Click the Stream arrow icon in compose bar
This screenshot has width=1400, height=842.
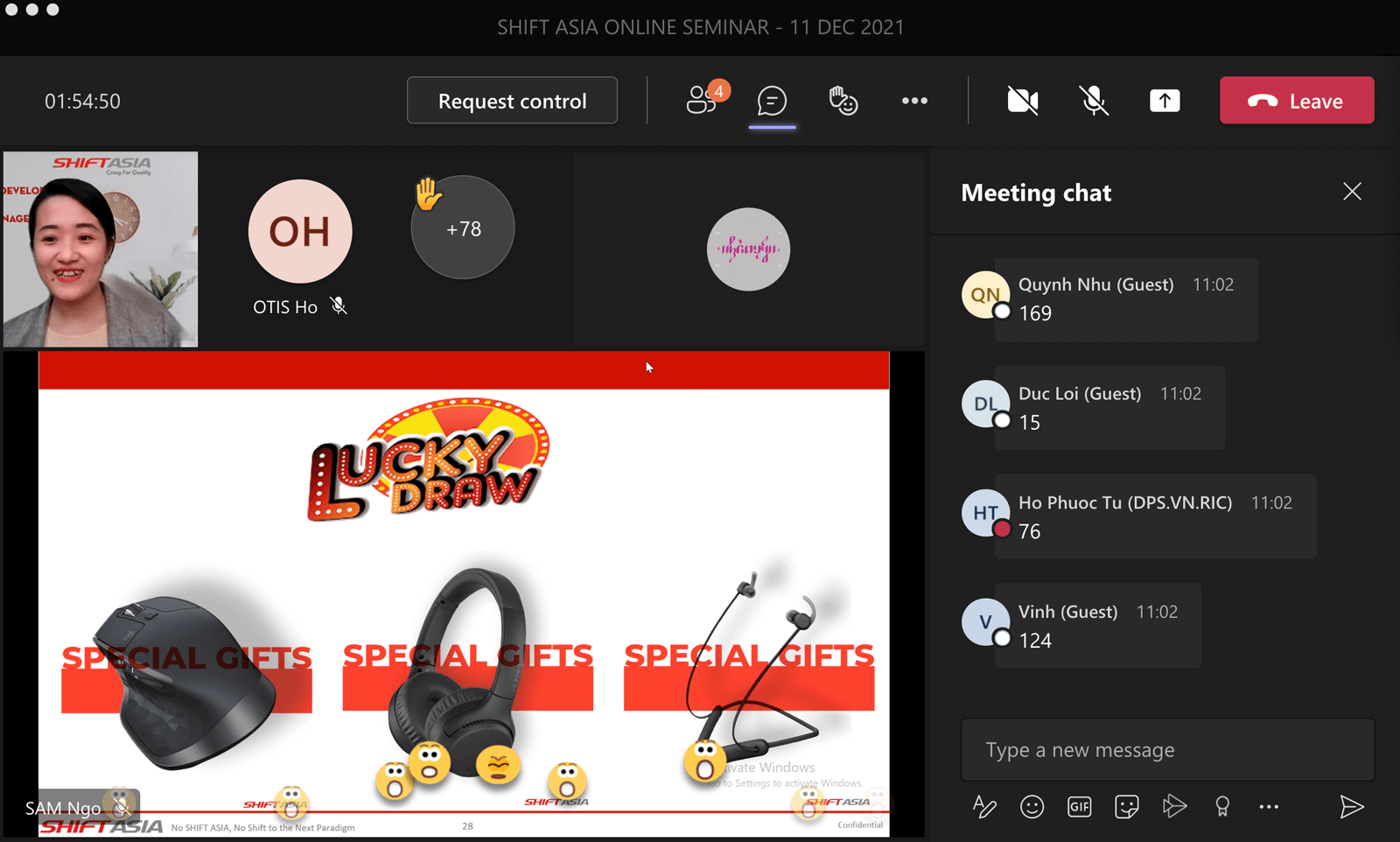pos(1174,806)
